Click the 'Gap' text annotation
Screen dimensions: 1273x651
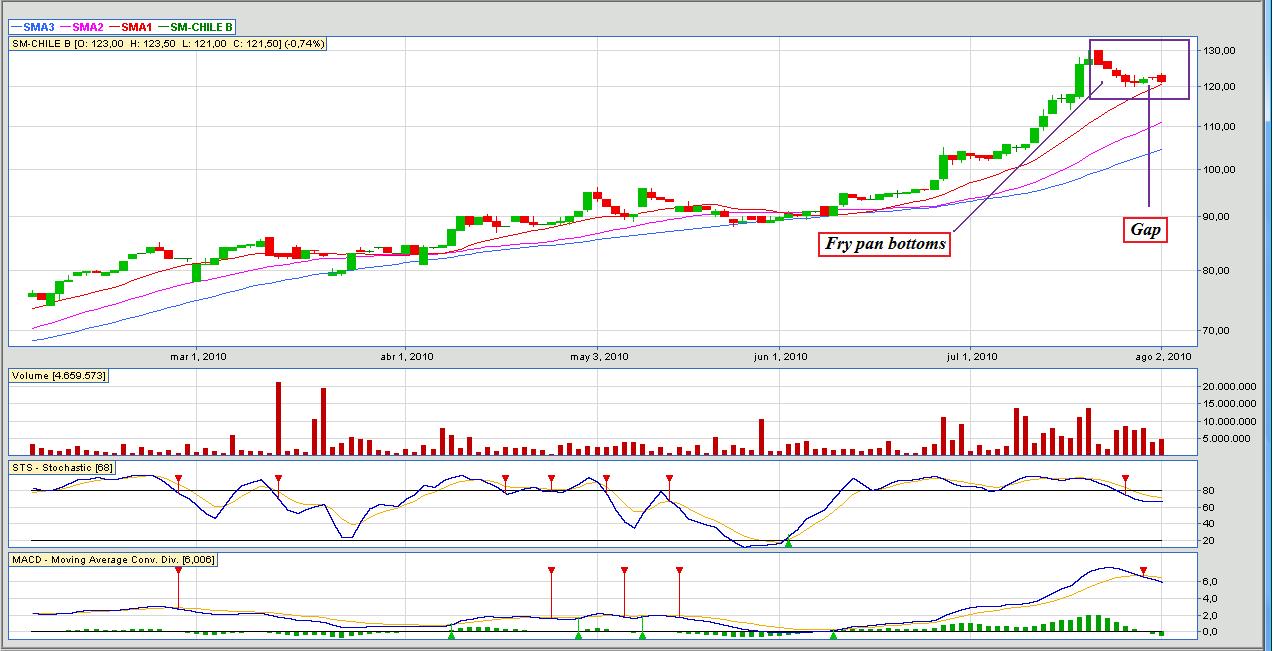[x=1146, y=230]
